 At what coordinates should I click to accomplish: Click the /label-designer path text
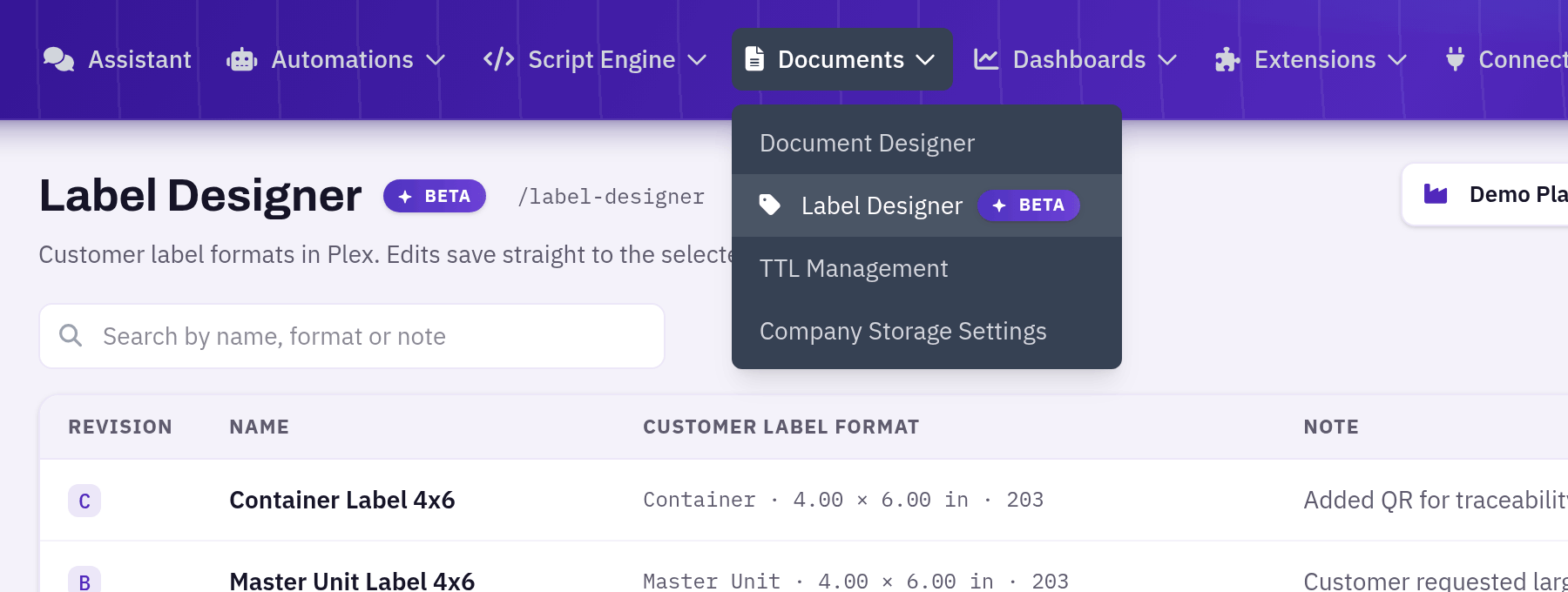point(611,197)
